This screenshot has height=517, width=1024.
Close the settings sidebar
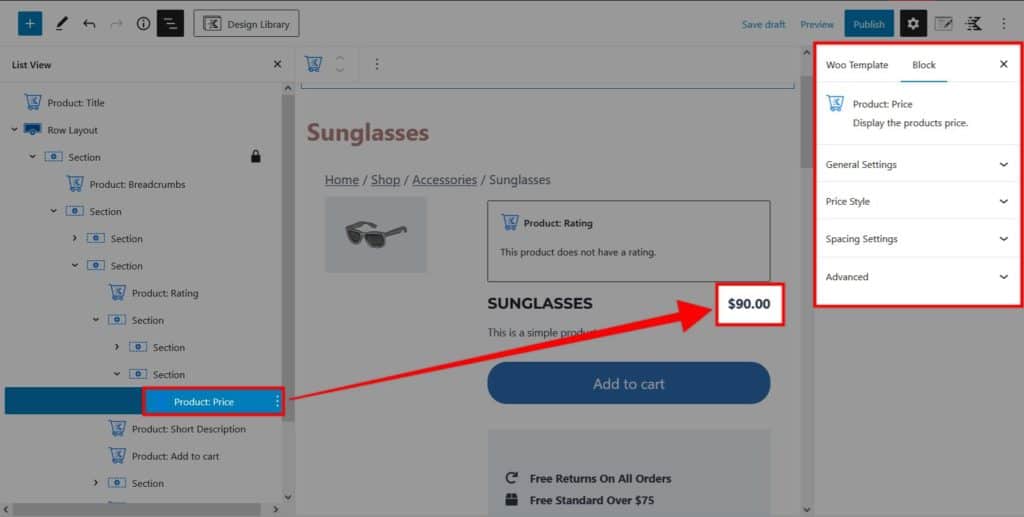(x=1004, y=64)
